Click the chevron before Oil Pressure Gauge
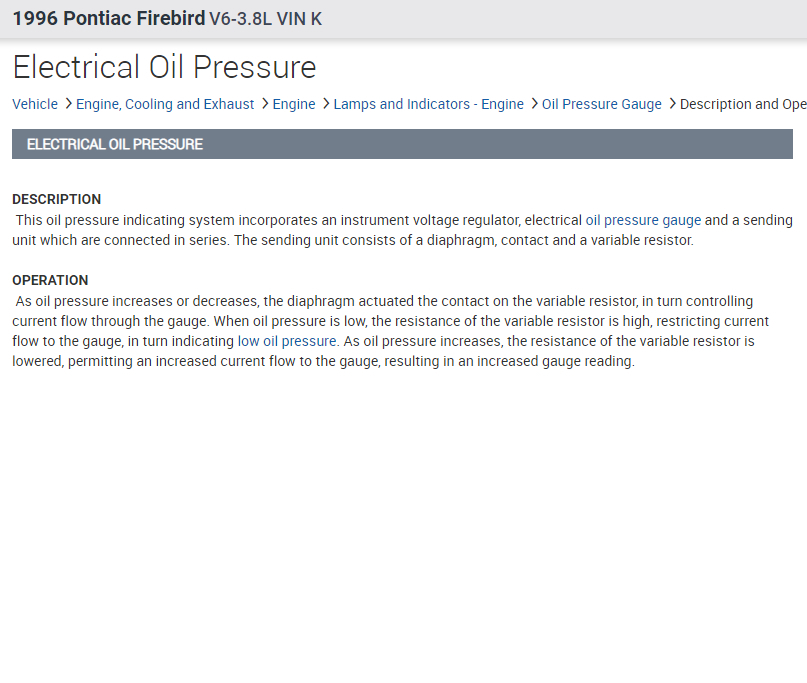 tap(534, 104)
